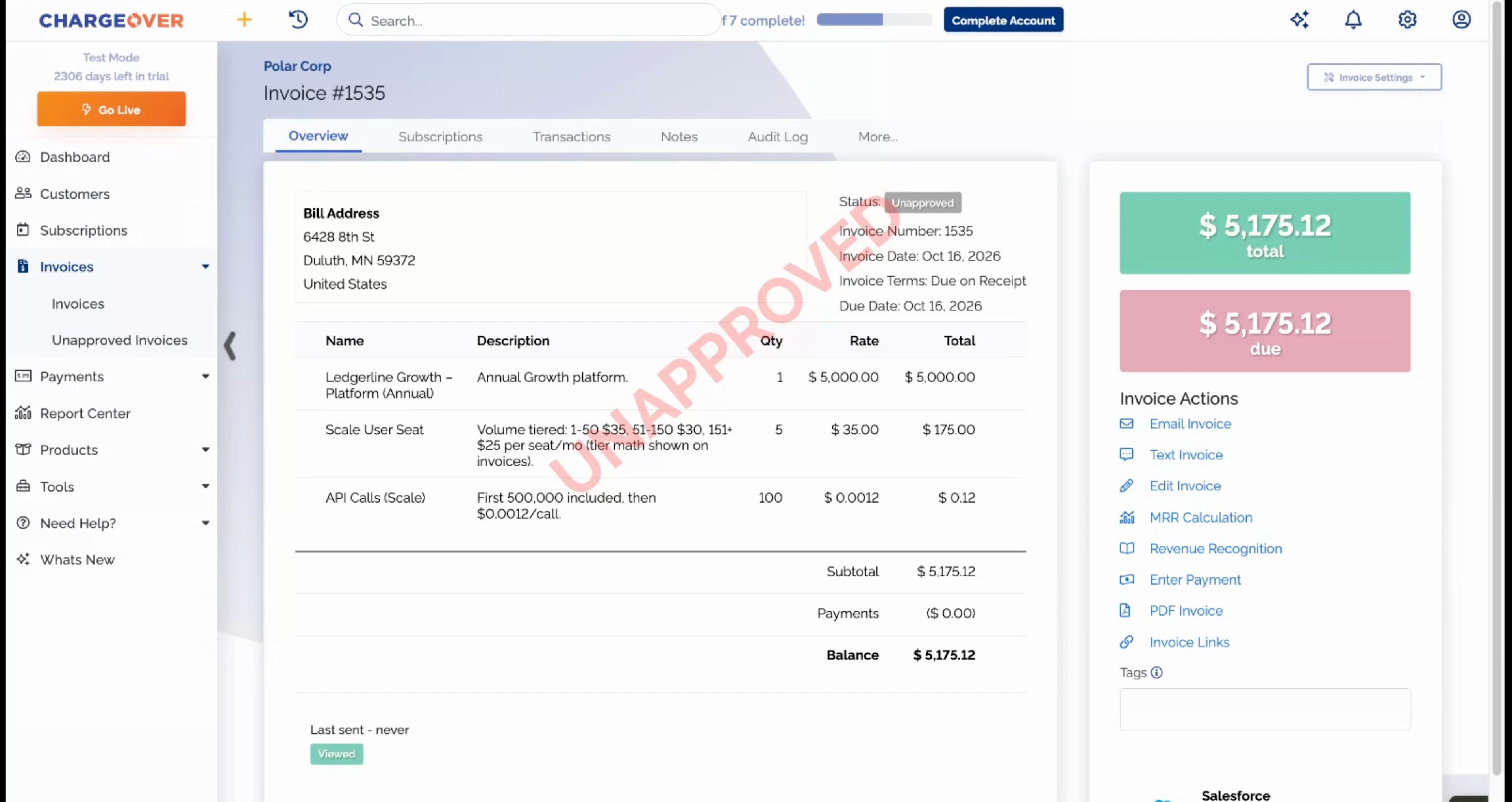This screenshot has height=802, width=1512.
Task: Click the green $5,175.12 total tile
Action: [1265, 233]
